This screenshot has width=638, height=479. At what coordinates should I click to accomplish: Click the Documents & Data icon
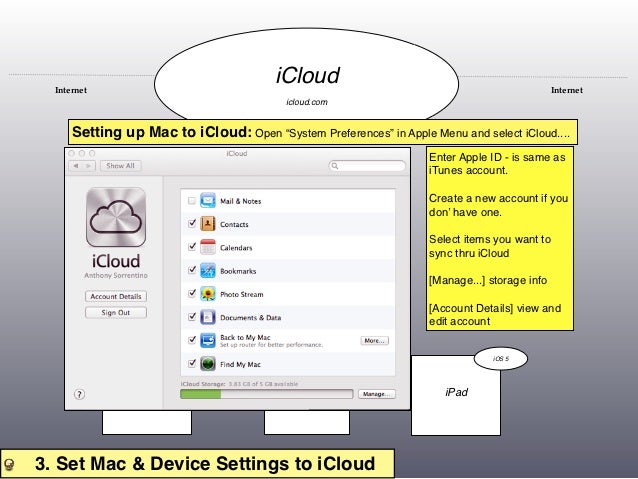click(208, 317)
